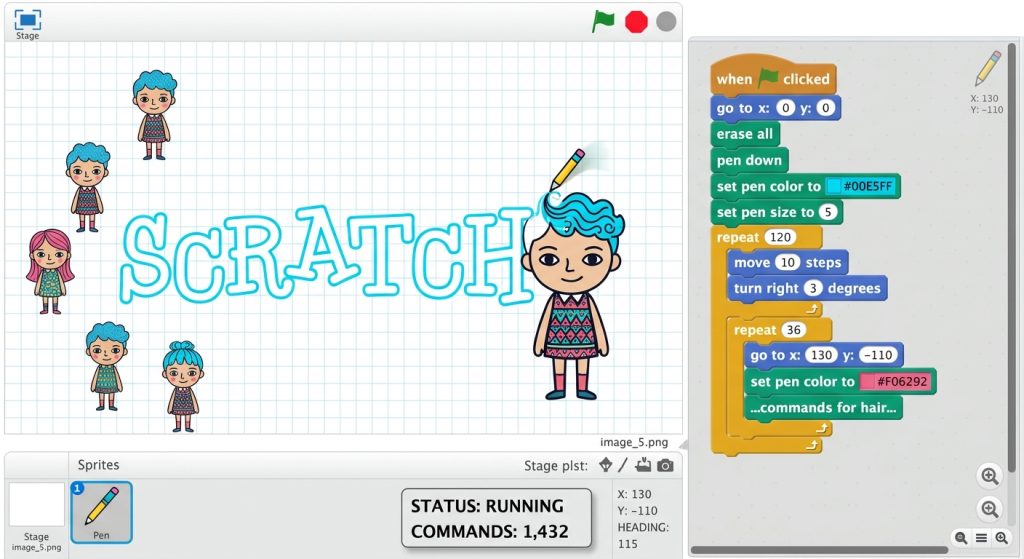Open the #00E5FF pen color swatch
This screenshot has width=1024, height=559.
point(860,186)
